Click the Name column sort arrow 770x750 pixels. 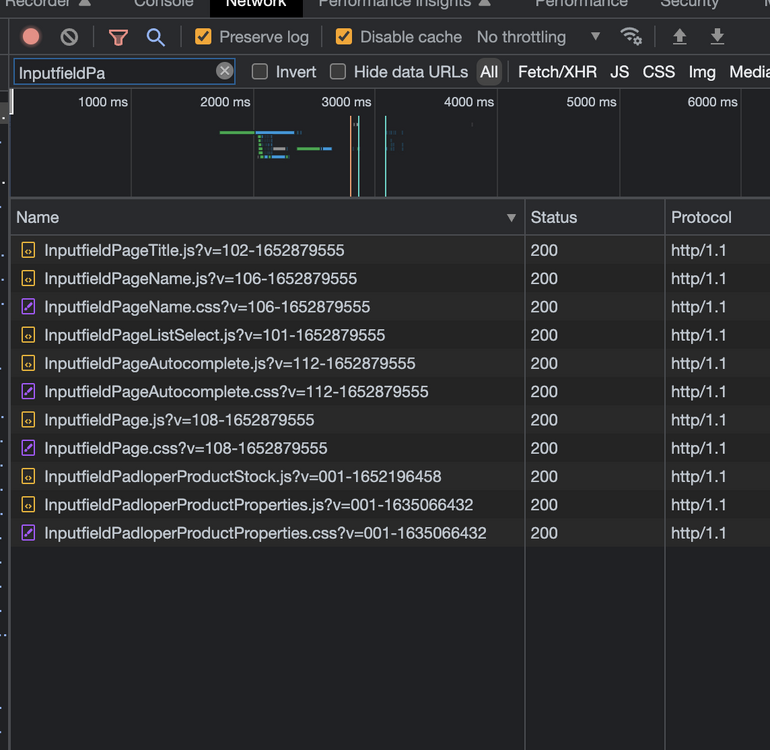click(x=511, y=218)
